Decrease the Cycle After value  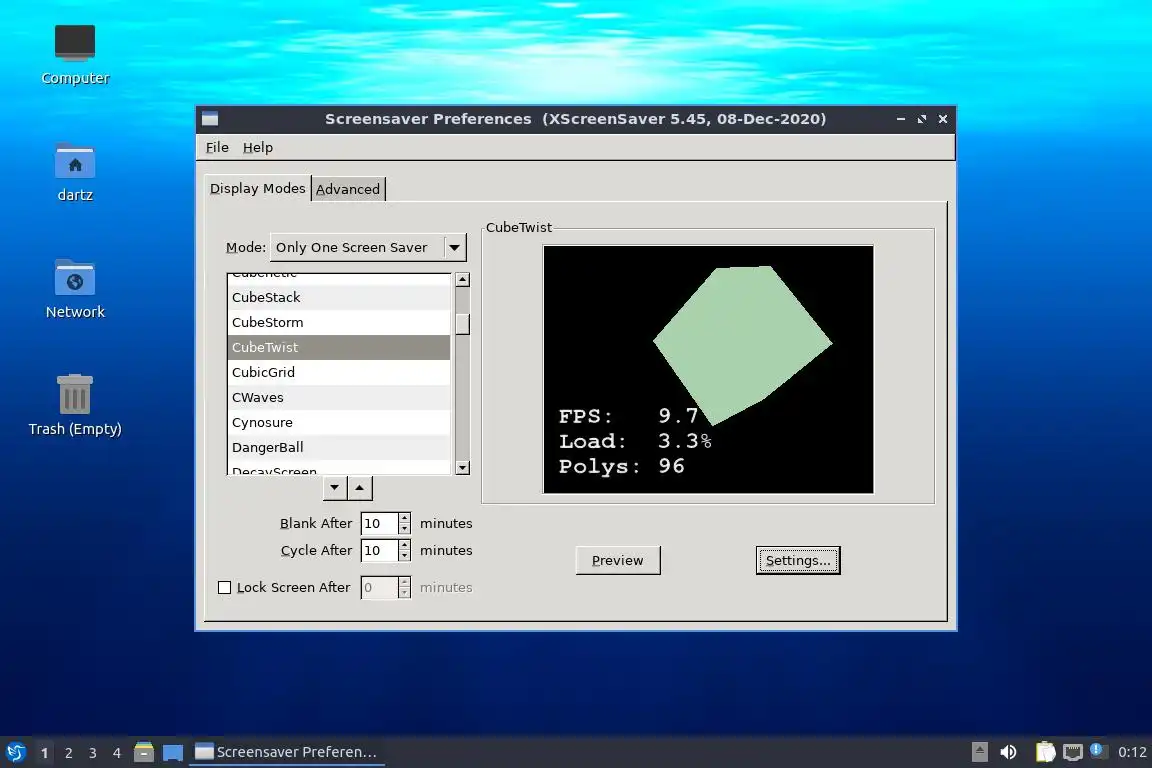pyautogui.click(x=404, y=556)
